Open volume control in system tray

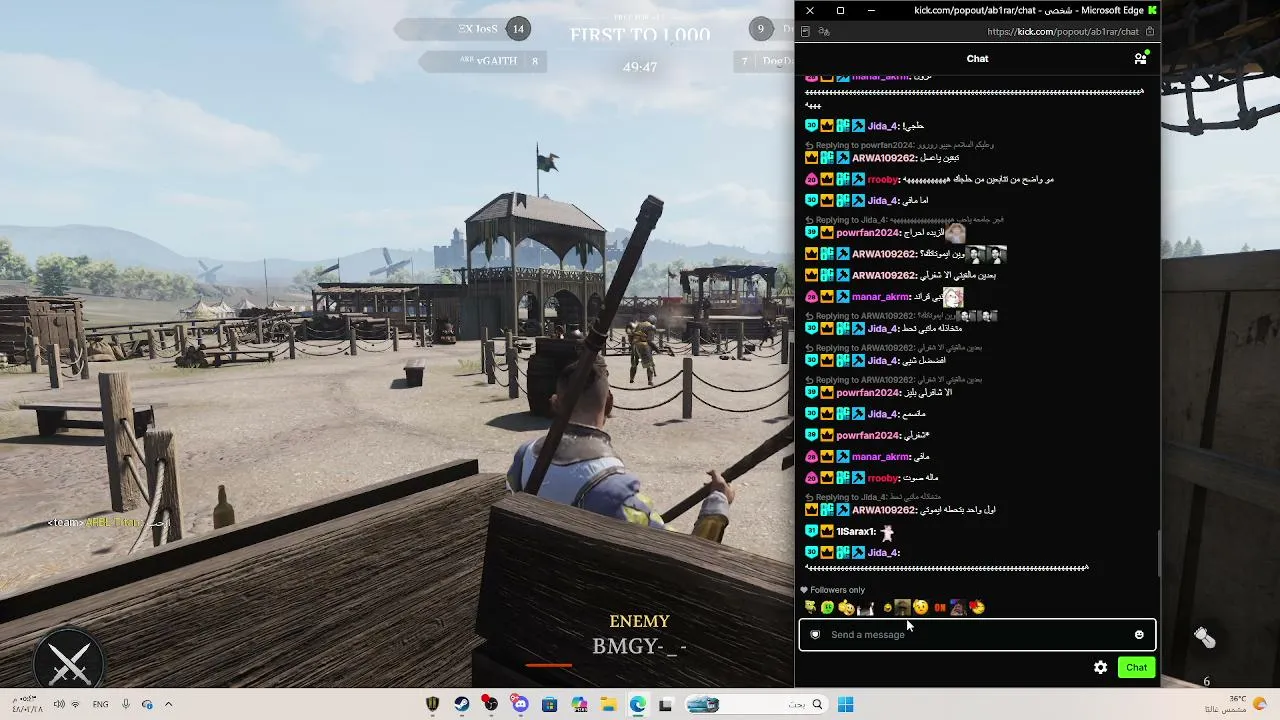59,705
